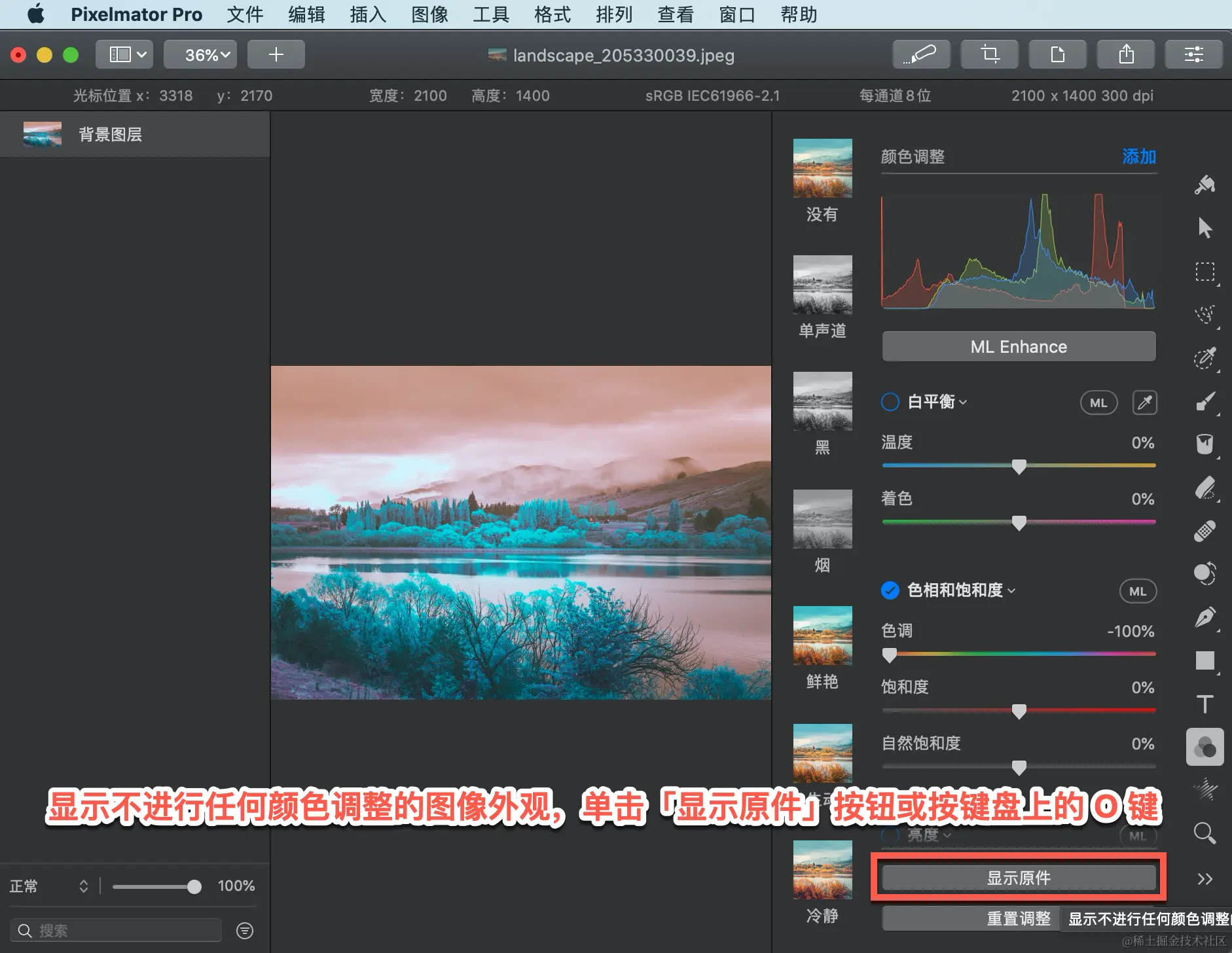Image resolution: width=1232 pixels, height=953 pixels.
Task: Apply the 冷静 preset thumbnail
Action: coord(822,870)
